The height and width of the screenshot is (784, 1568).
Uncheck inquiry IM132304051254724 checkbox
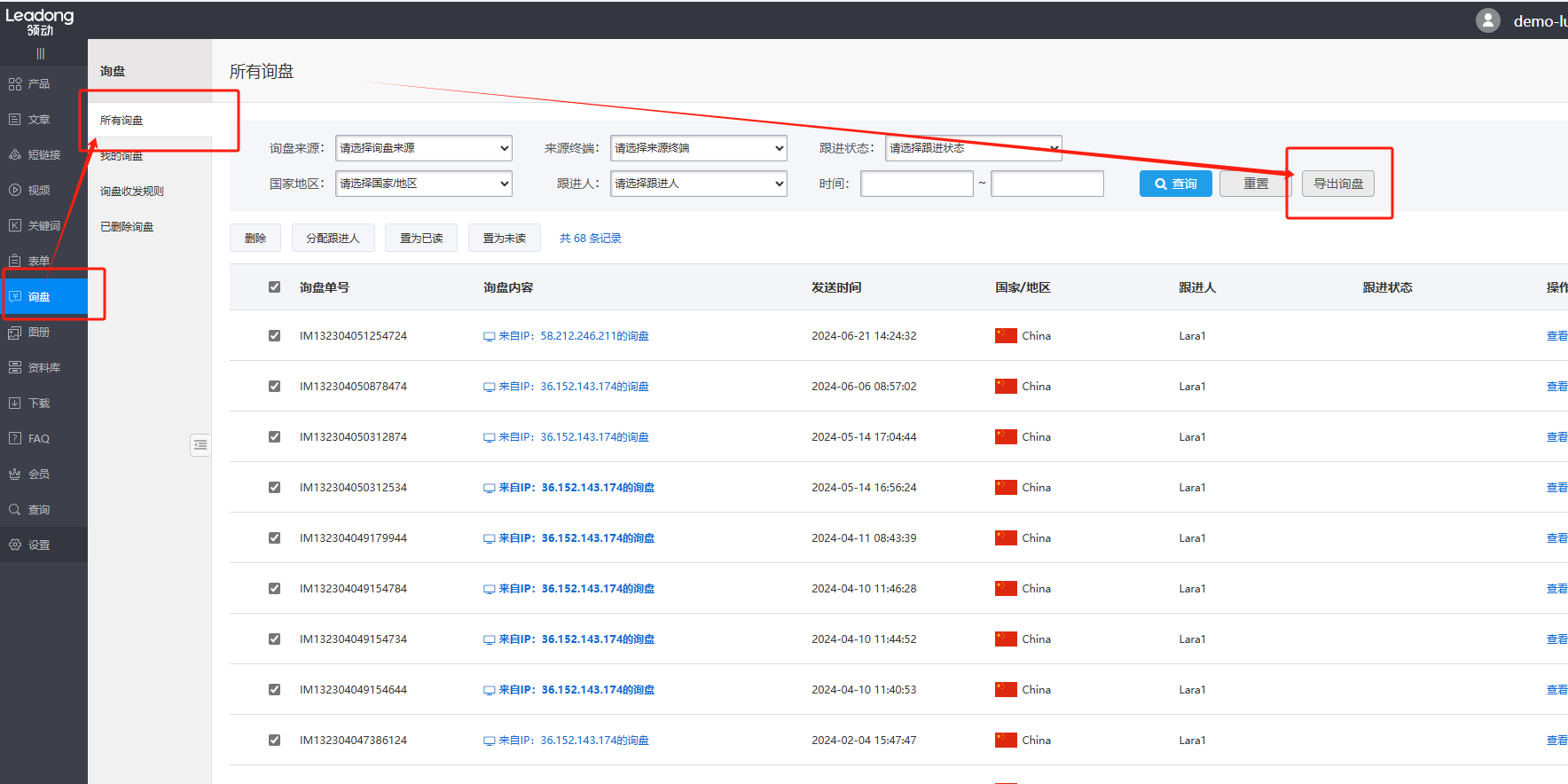point(274,336)
